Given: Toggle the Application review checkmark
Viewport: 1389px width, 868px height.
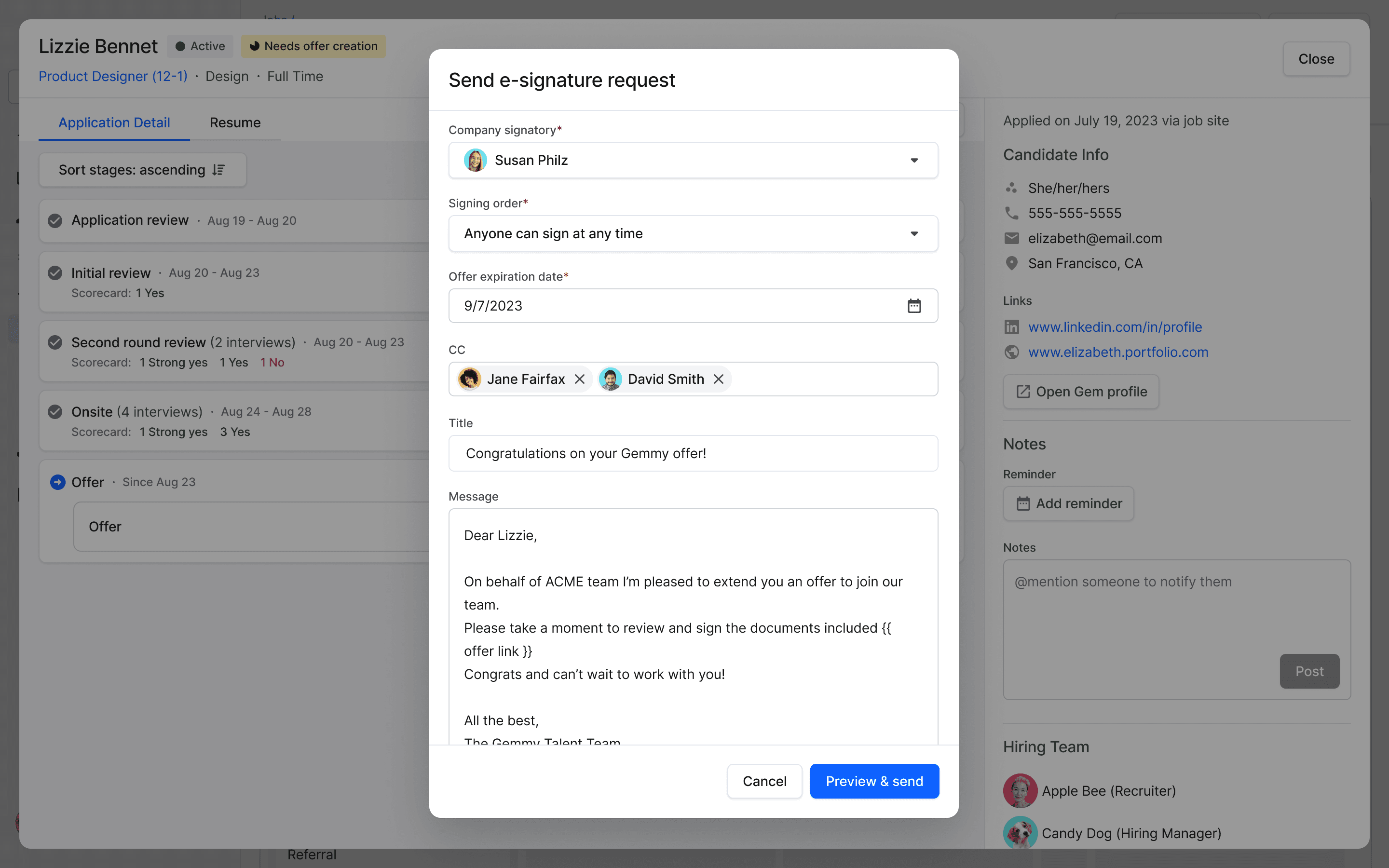Looking at the screenshot, I should 55,220.
